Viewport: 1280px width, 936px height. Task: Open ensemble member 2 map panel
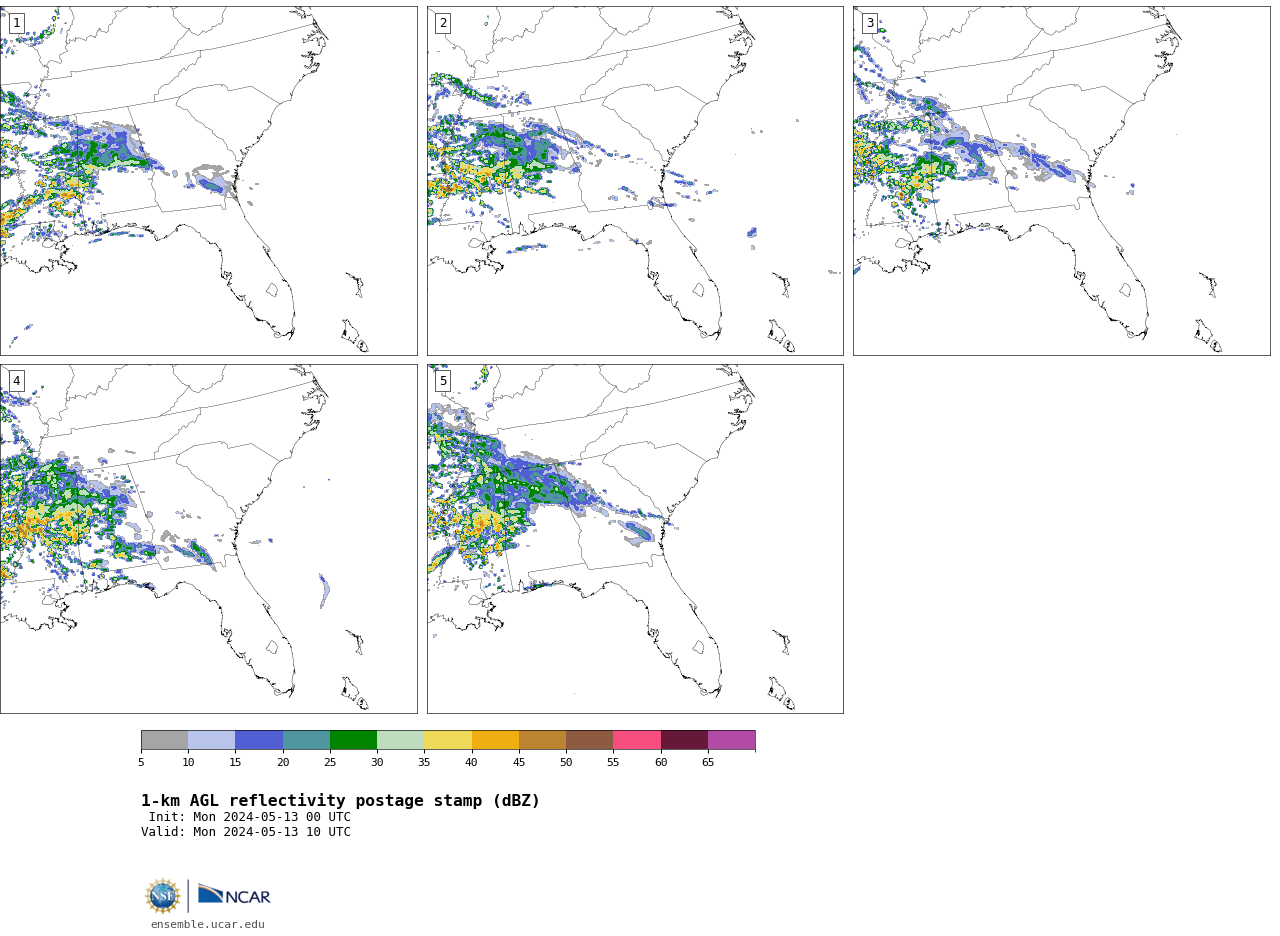tap(635, 181)
